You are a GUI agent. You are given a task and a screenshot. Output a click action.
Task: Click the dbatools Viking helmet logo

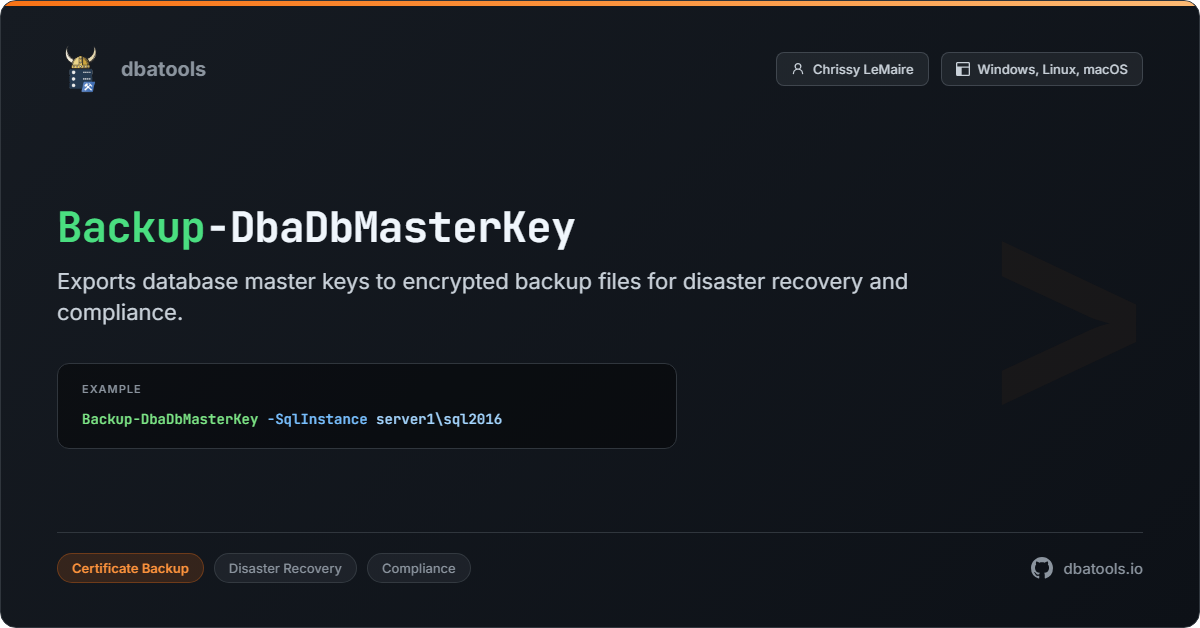pyautogui.click(x=80, y=69)
